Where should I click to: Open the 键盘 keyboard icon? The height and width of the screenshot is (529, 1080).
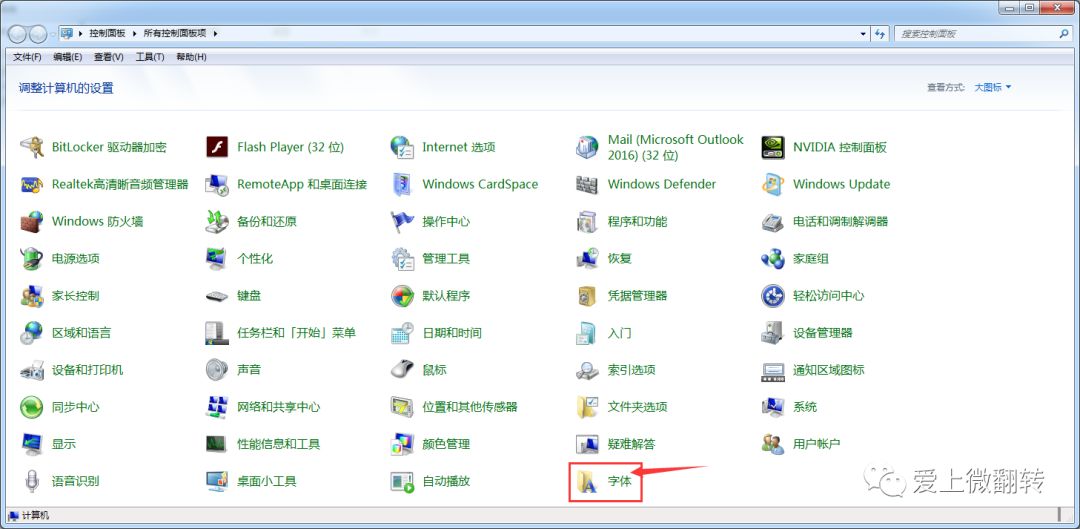(x=217, y=295)
